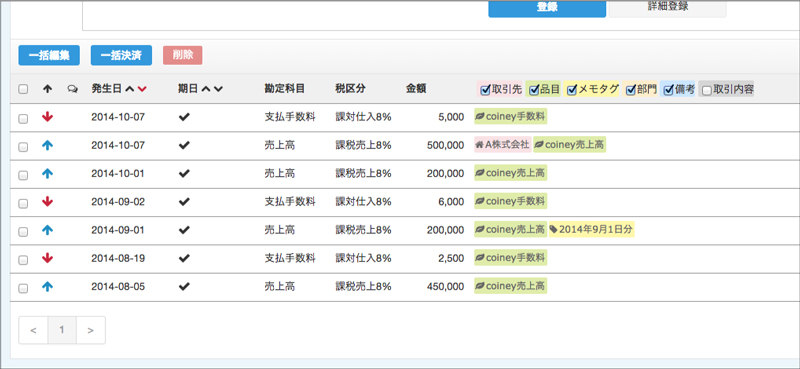Click the red 削除 button

(183, 55)
